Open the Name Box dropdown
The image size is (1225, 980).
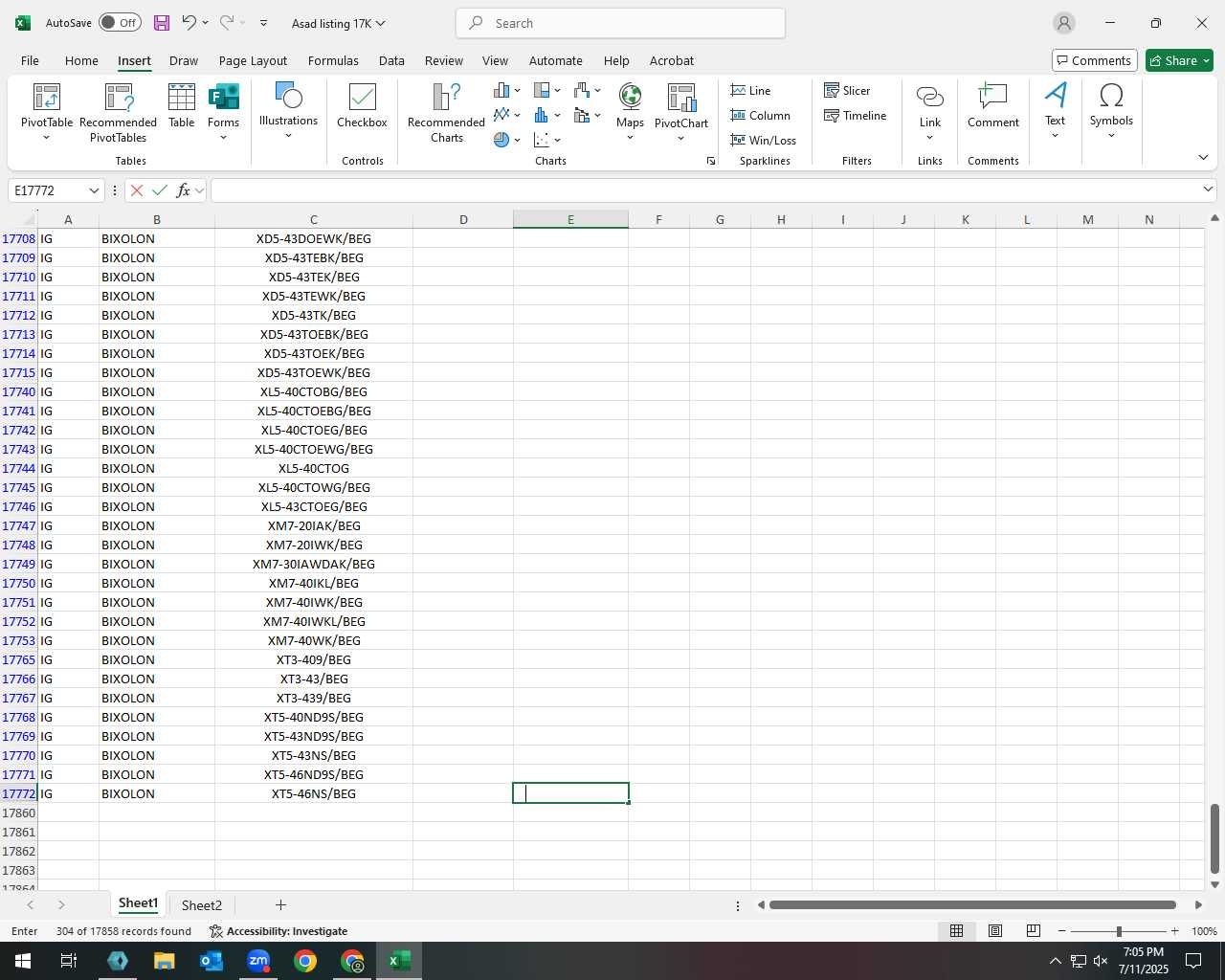(94, 190)
